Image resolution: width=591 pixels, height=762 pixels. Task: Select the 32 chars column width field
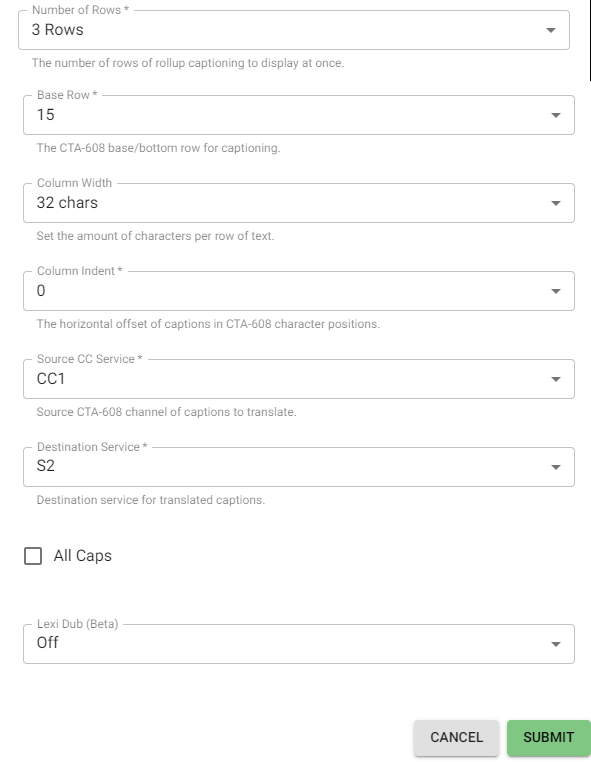[299, 203]
